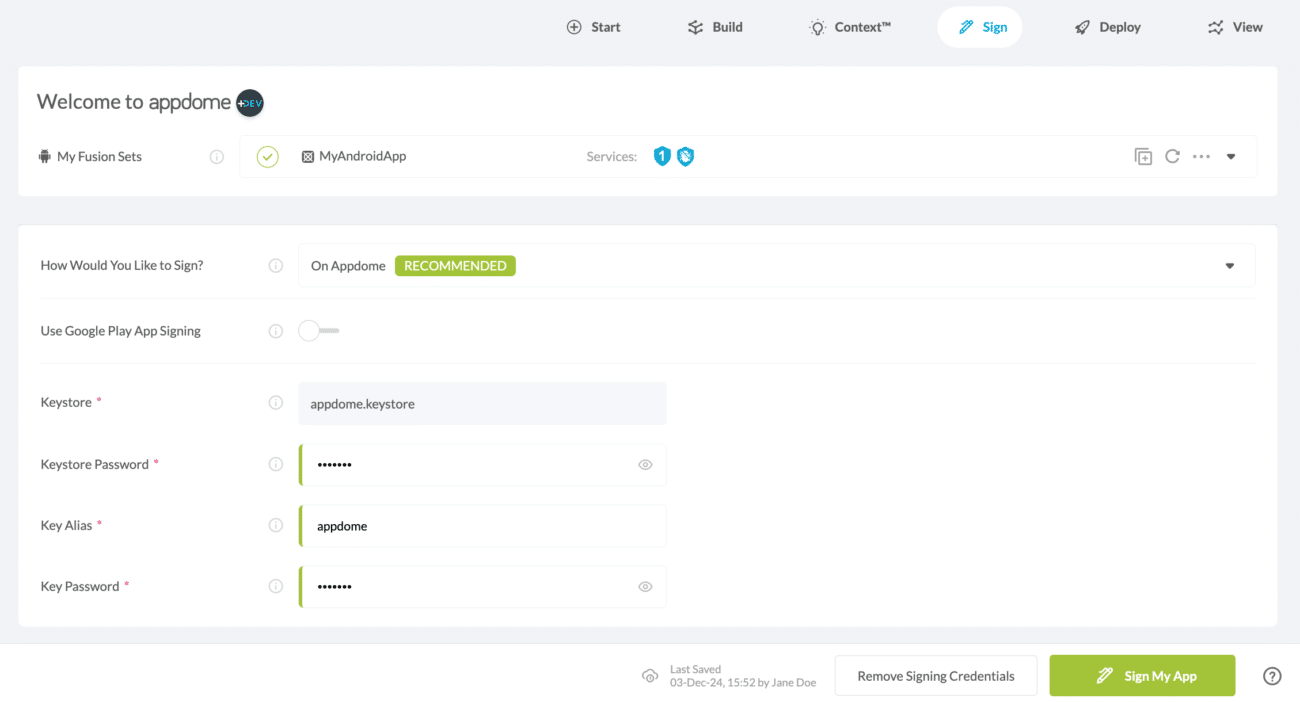Click info icon beside Key Alias
1300x702 pixels.
point(276,526)
